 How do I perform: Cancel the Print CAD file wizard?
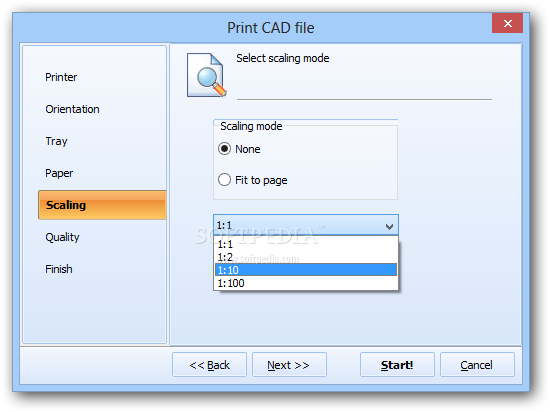pyautogui.click(x=477, y=365)
